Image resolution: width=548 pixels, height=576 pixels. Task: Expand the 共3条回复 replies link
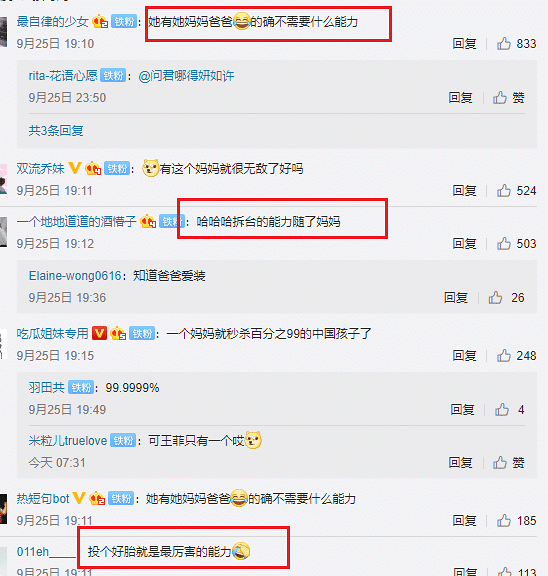[56, 130]
